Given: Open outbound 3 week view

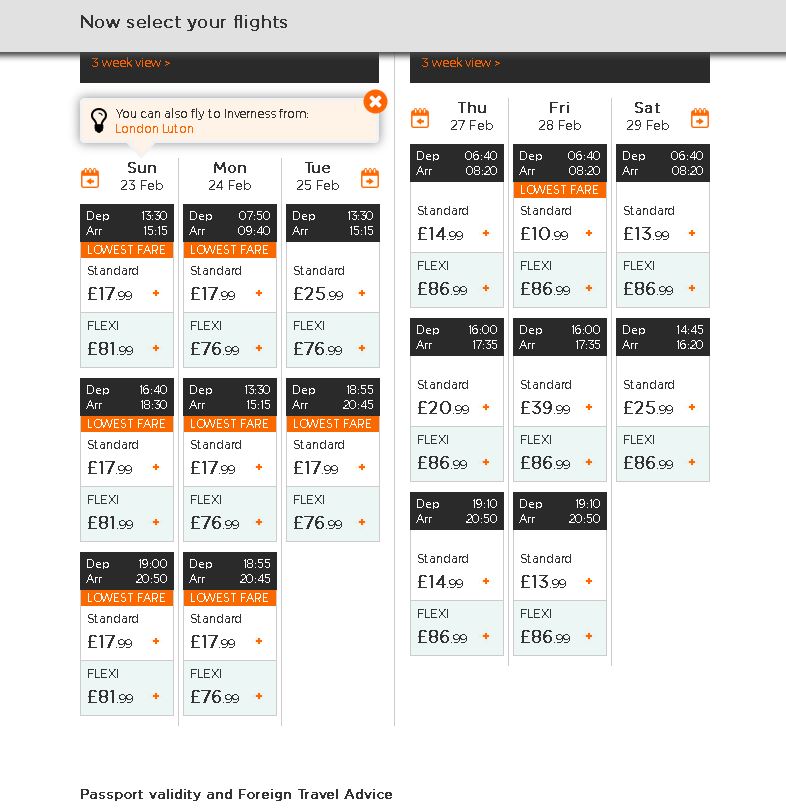Looking at the screenshot, I should click(131, 63).
